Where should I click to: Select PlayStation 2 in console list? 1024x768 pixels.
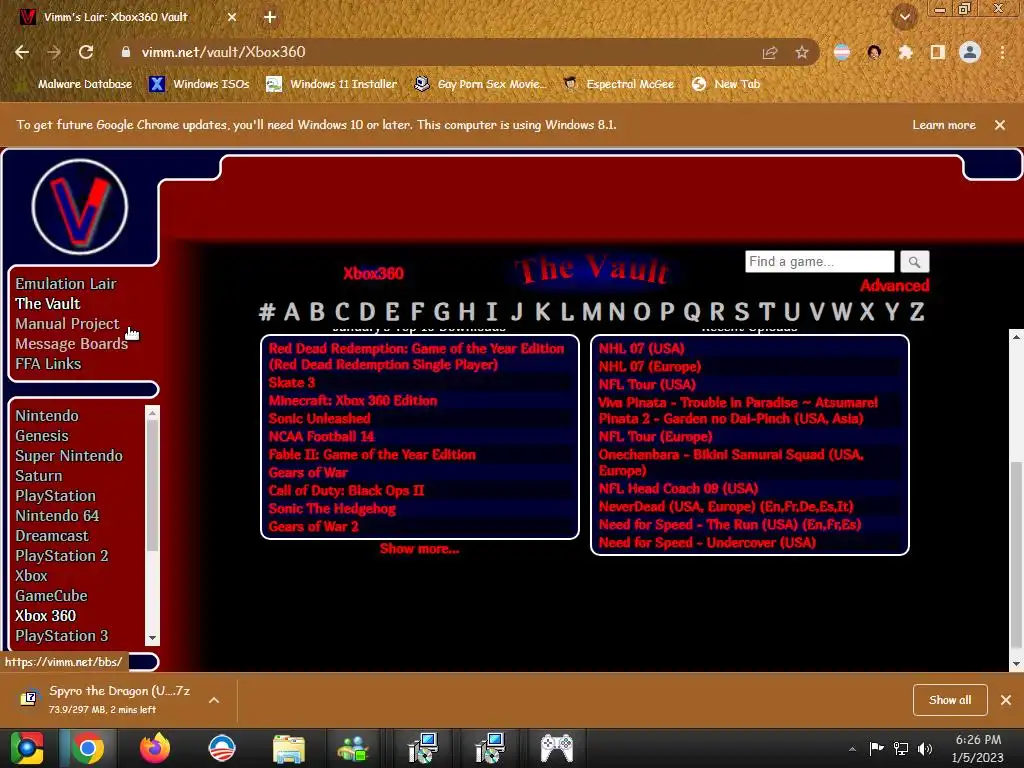coord(62,556)
